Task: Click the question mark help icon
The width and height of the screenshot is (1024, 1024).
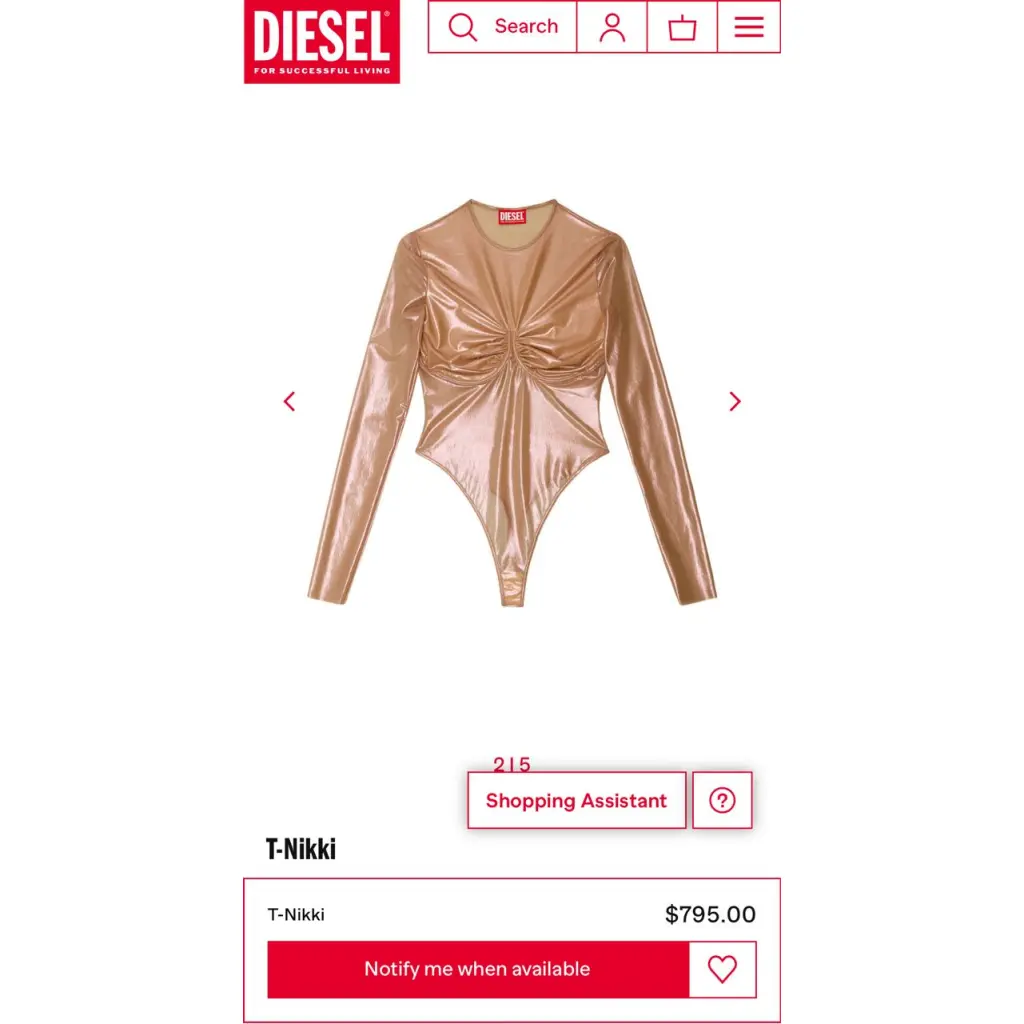Action: pos(722,800)
